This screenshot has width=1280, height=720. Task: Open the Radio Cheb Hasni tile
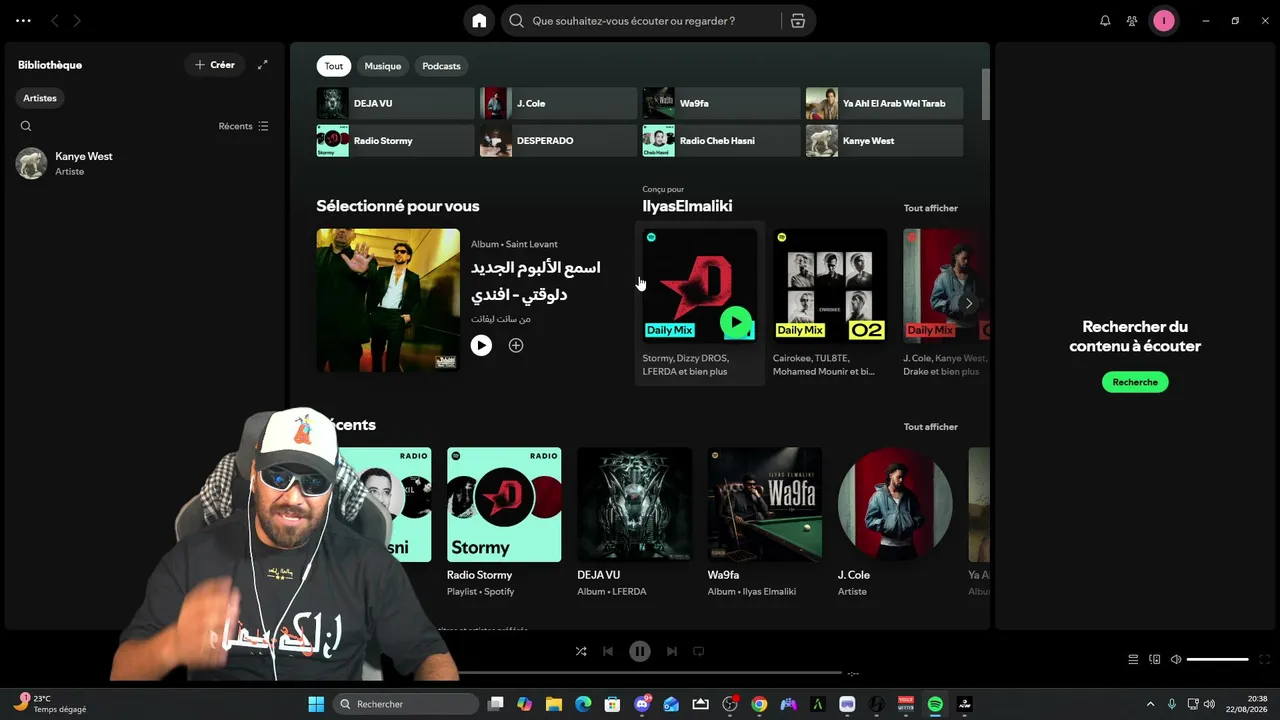click(x=721, y=141)
